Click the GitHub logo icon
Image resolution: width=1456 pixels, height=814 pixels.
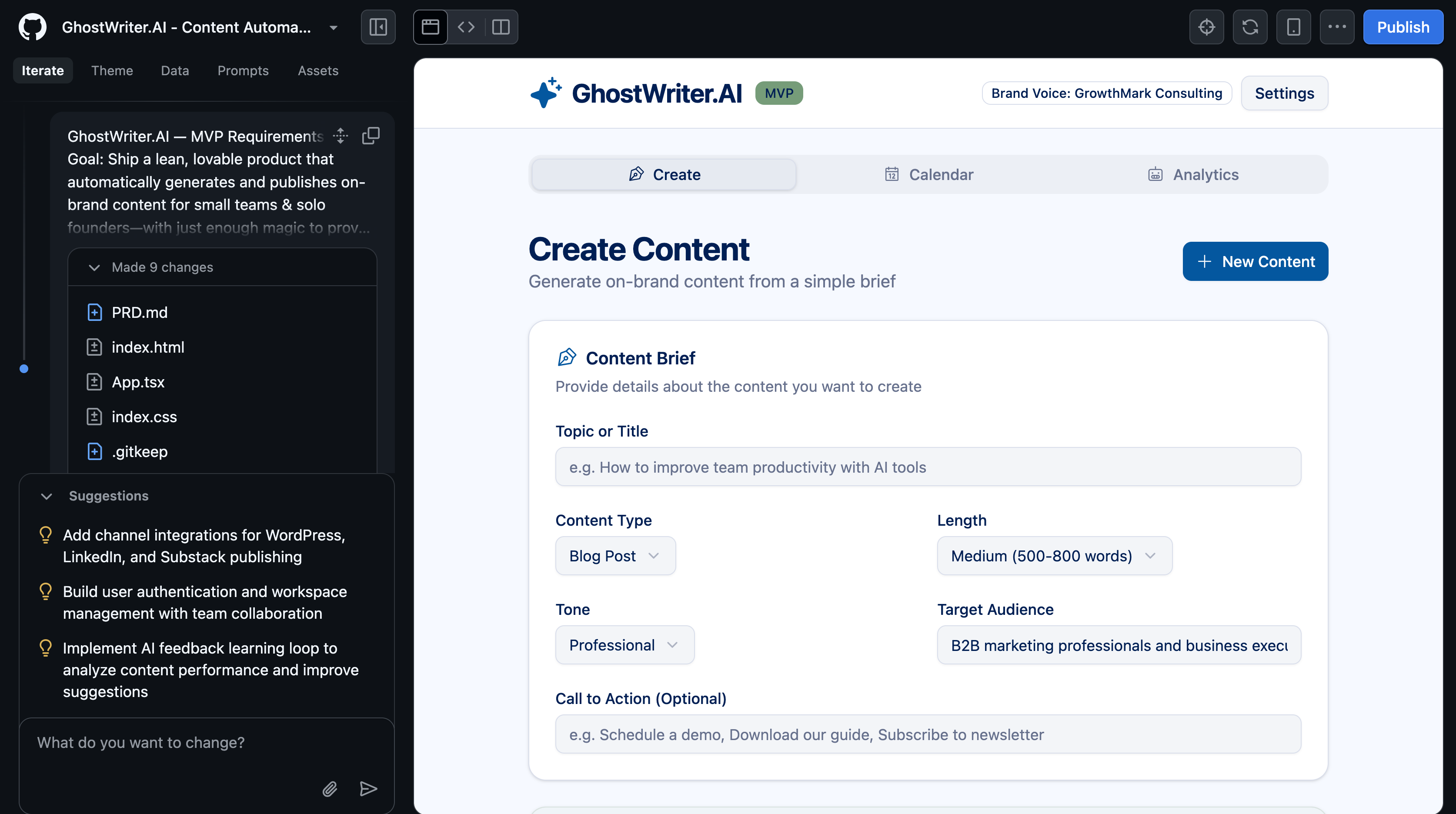32,27
